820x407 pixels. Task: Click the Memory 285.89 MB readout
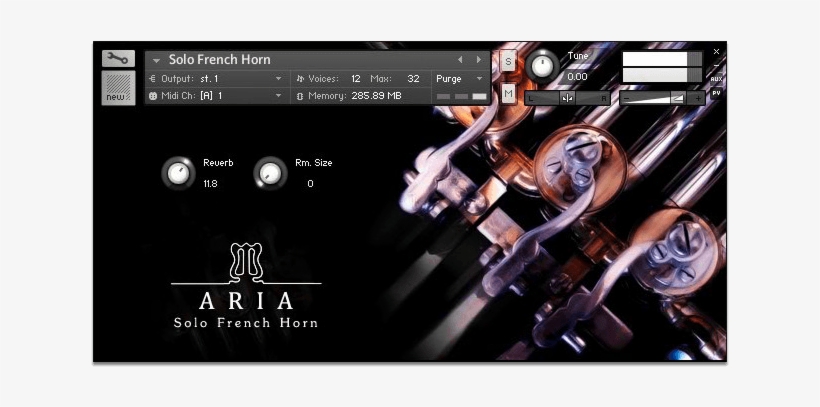click(x=375, y=96)
